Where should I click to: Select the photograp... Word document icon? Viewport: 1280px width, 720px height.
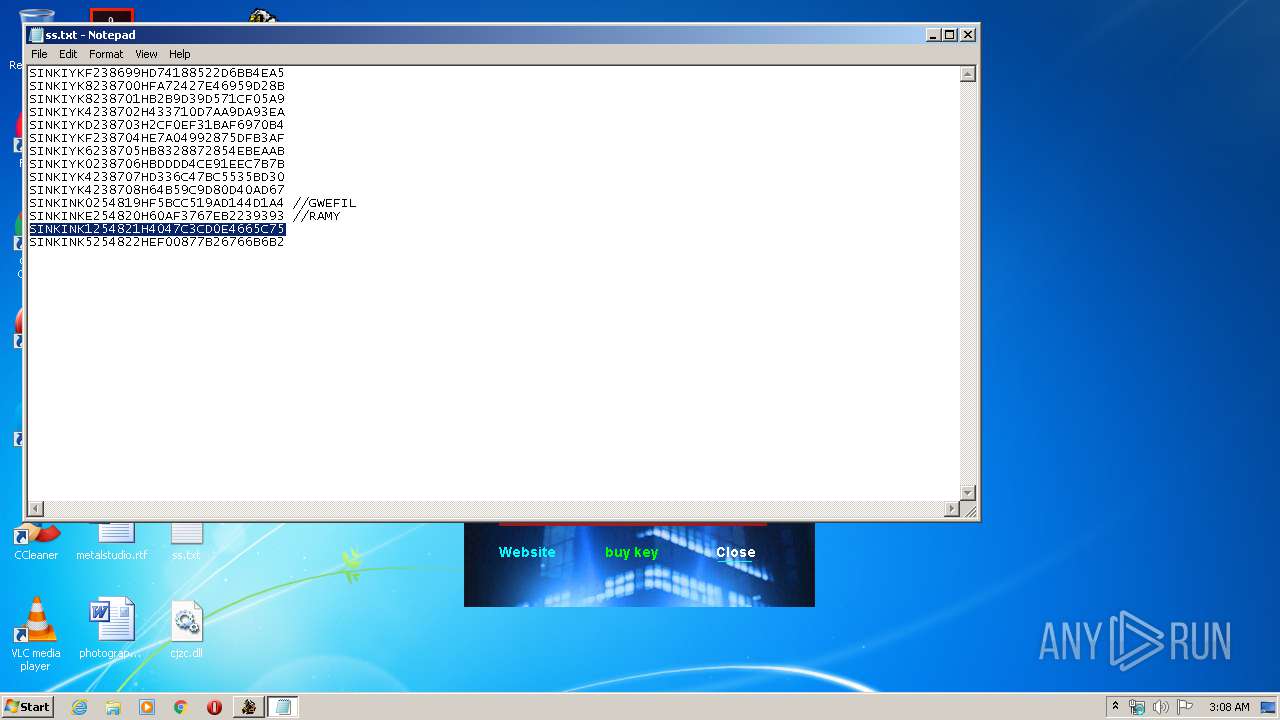tap(110, 629)
